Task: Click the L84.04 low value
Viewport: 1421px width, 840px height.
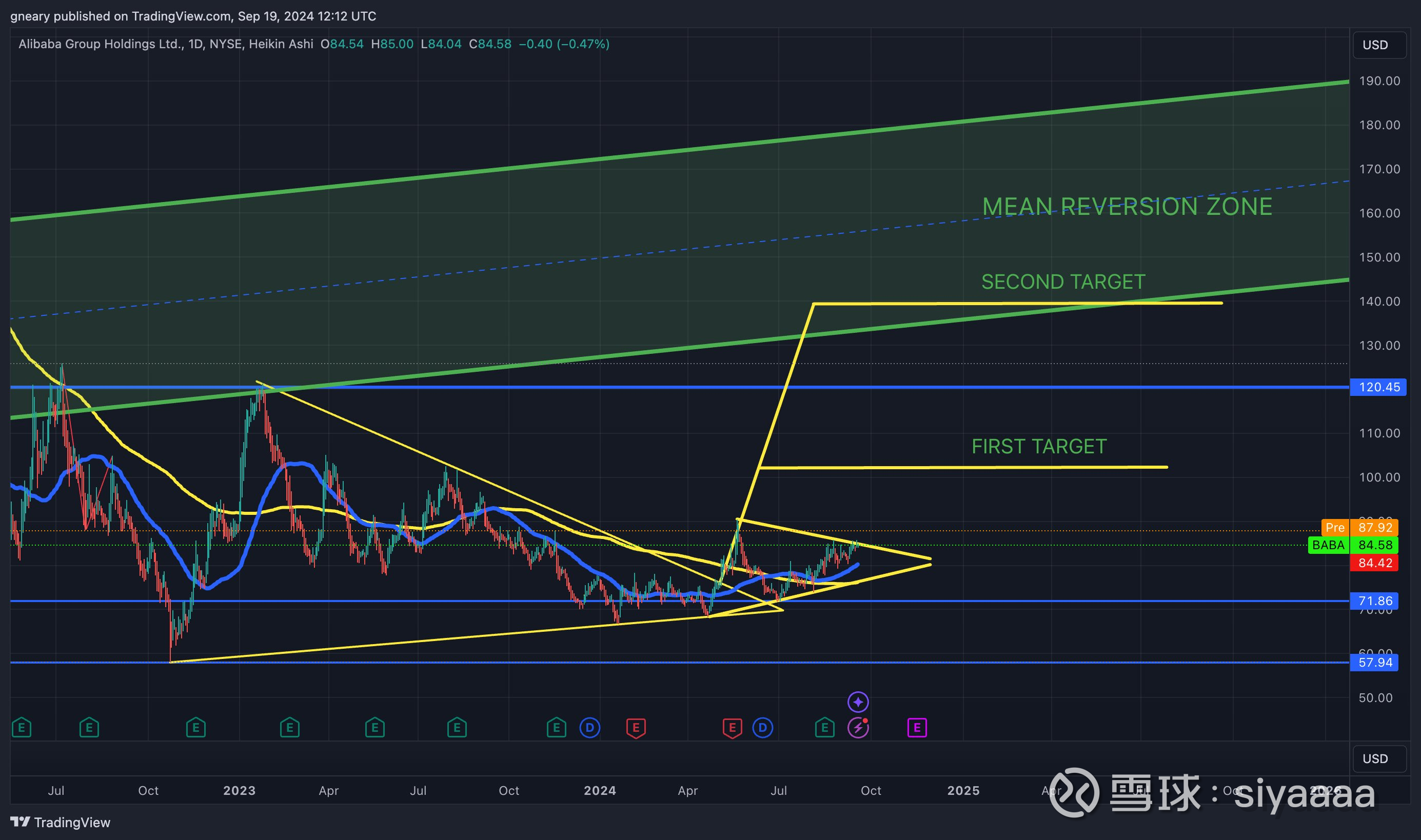Action: (441, 44)
